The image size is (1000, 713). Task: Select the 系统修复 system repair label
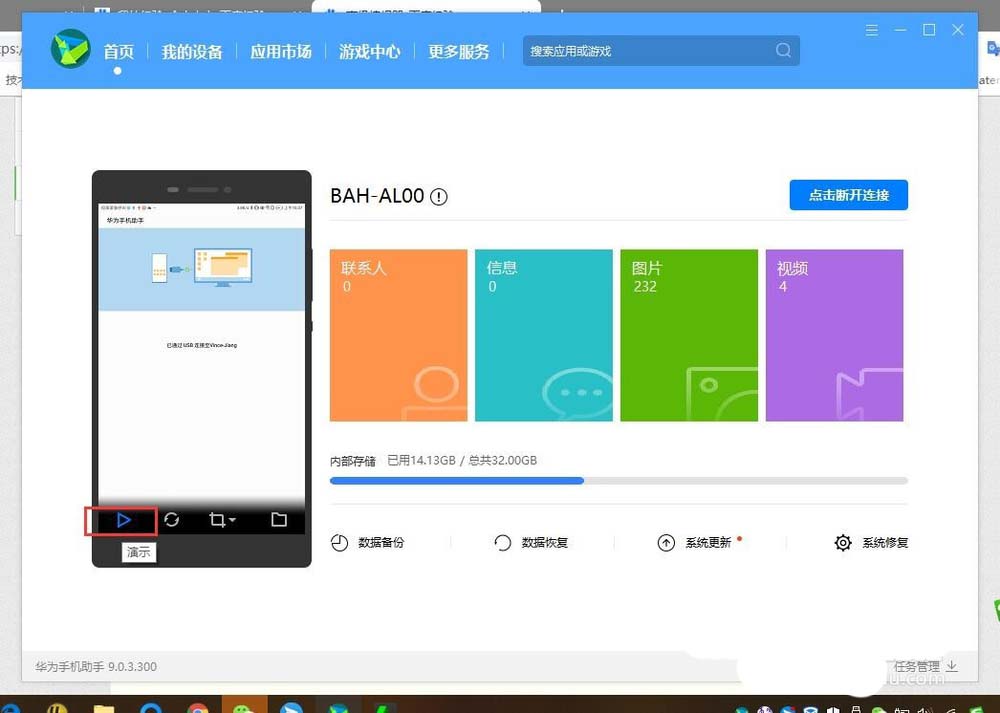click(x=885, y=543)
